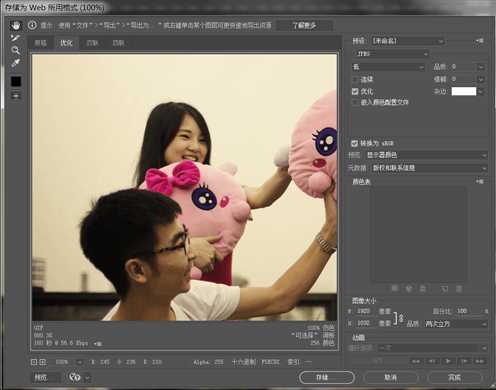This screenshot has width=496, height=390.
Task: Switch to the 原稿 original tab
Action: pyautogui.click(x=41, y=43)
